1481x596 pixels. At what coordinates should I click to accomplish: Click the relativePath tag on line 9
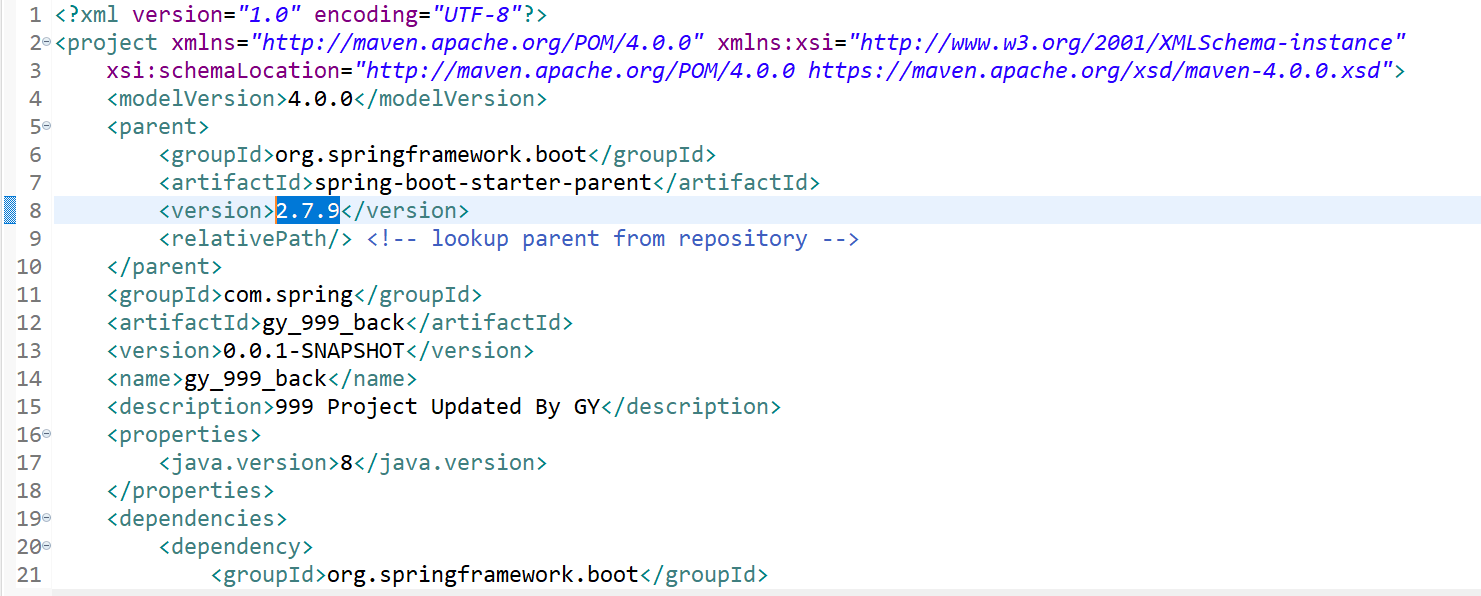click(255, 239)
